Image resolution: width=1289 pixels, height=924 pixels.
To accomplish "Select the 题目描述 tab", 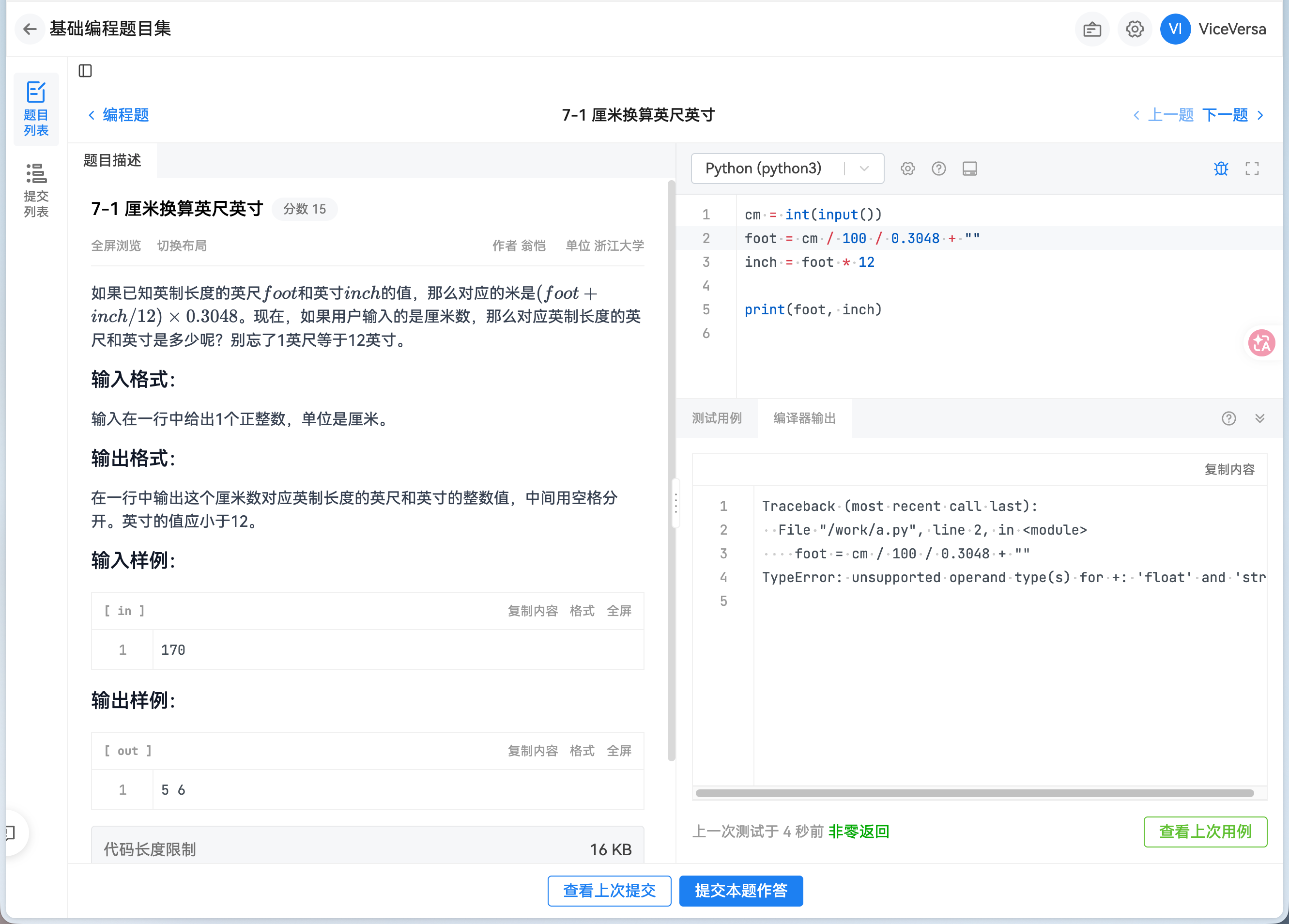I will (x=112, y=161).
